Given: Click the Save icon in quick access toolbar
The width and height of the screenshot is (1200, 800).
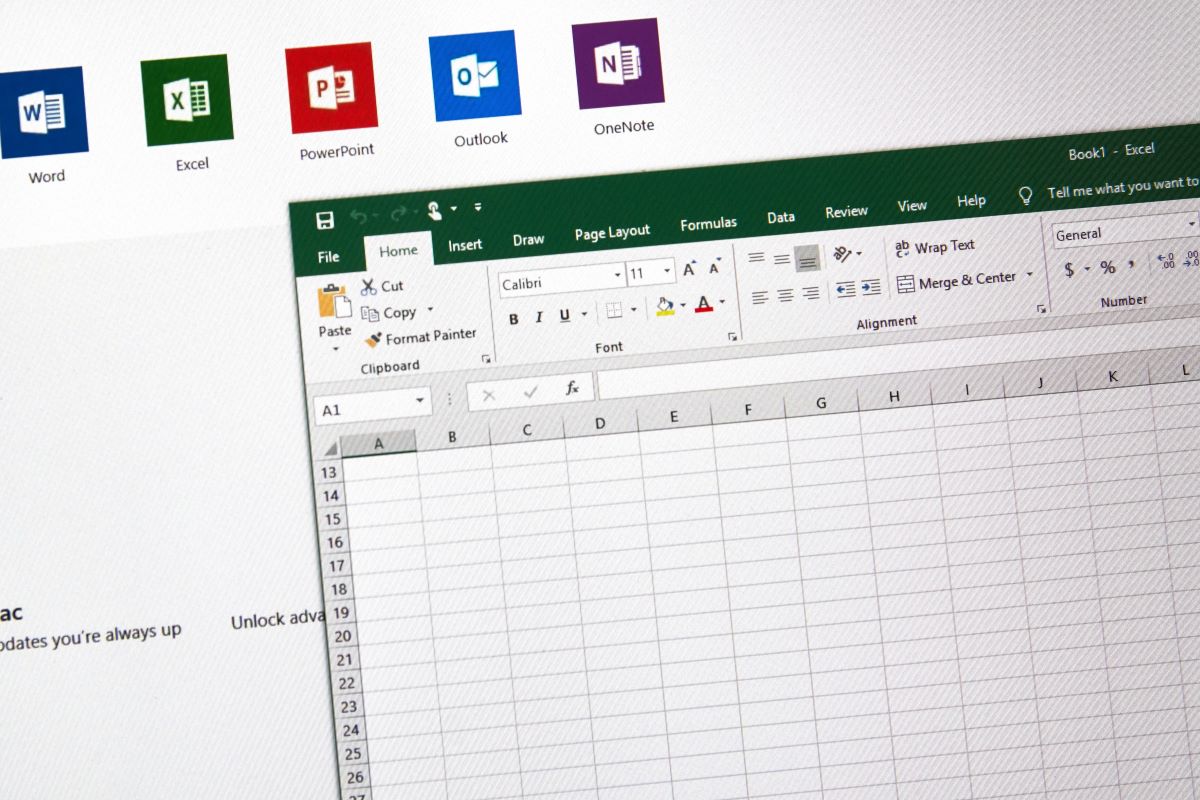Looking at the screenshot, I should pyautogui.click(x=325, y=221).
